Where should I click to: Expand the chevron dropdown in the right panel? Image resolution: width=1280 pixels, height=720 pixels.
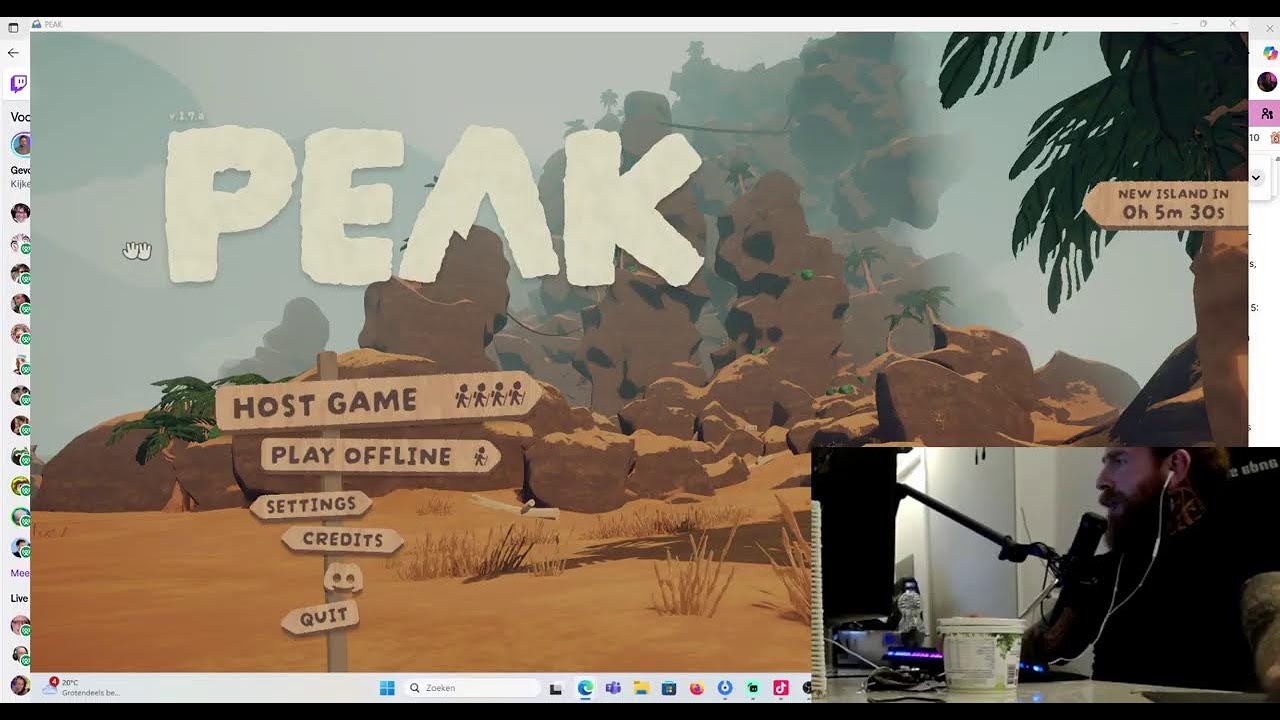point(1257,177)
